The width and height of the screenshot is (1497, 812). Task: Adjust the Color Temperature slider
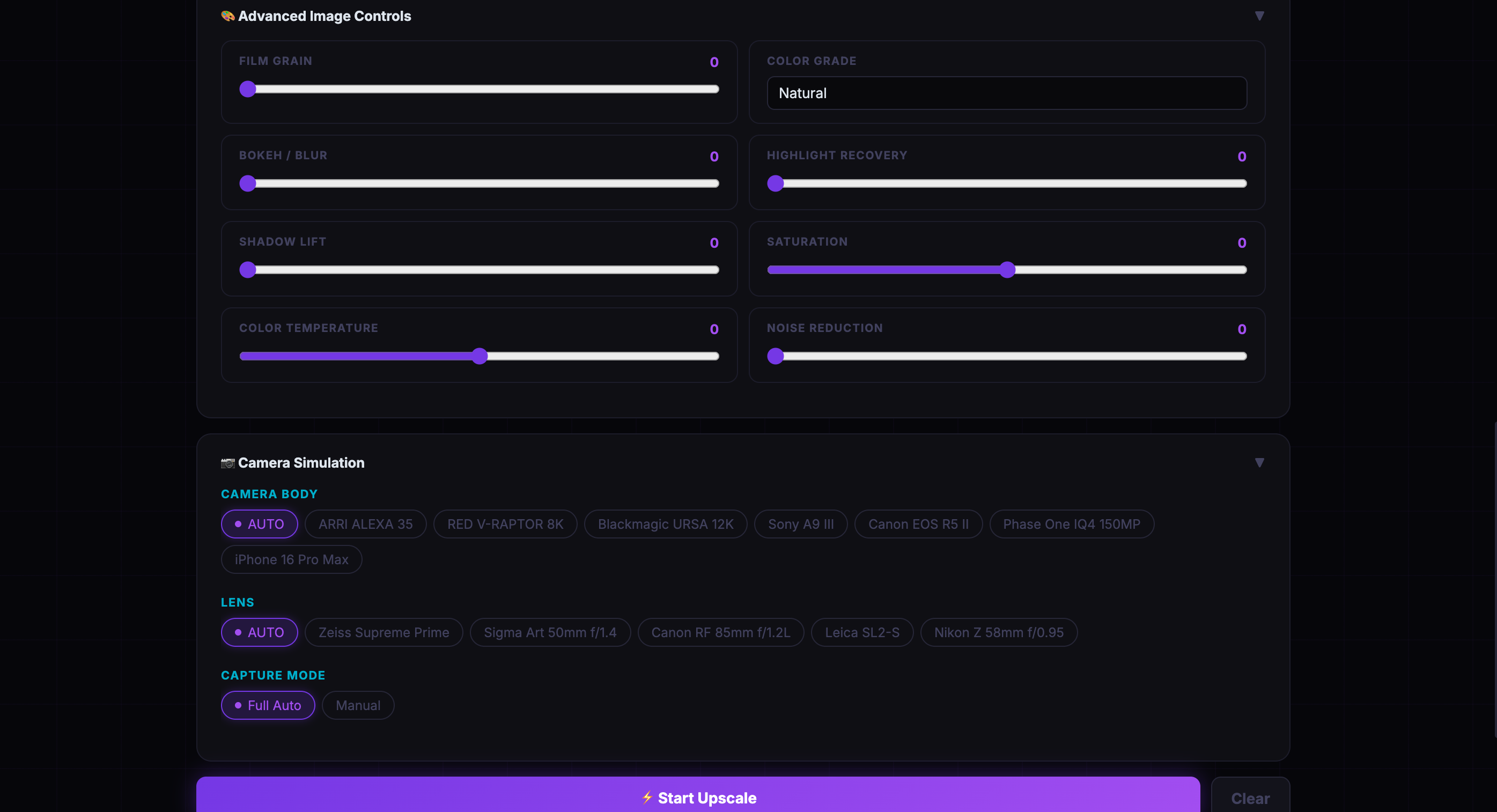480,356
